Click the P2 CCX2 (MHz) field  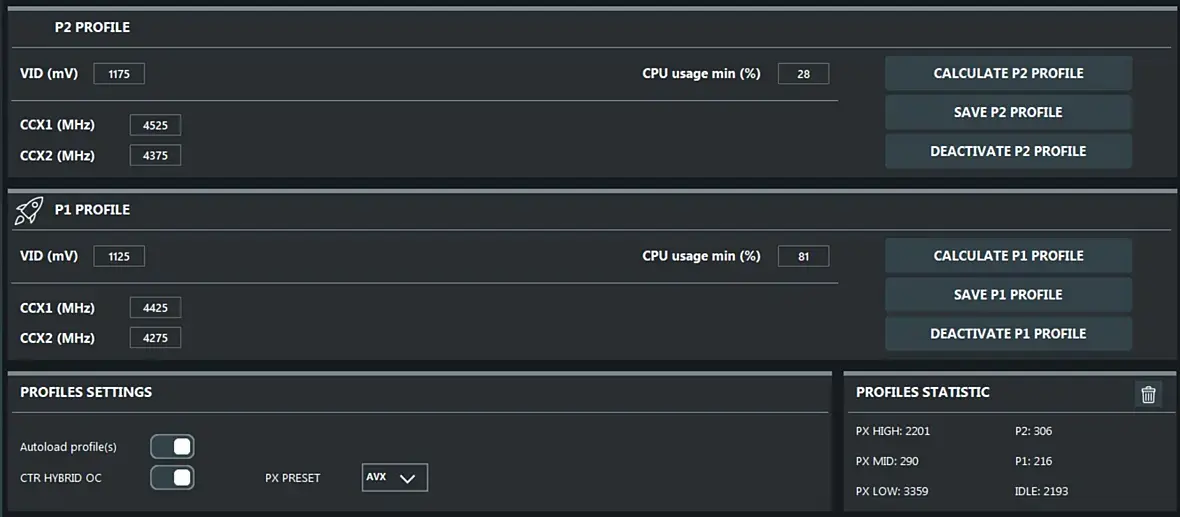pos(155,156)
